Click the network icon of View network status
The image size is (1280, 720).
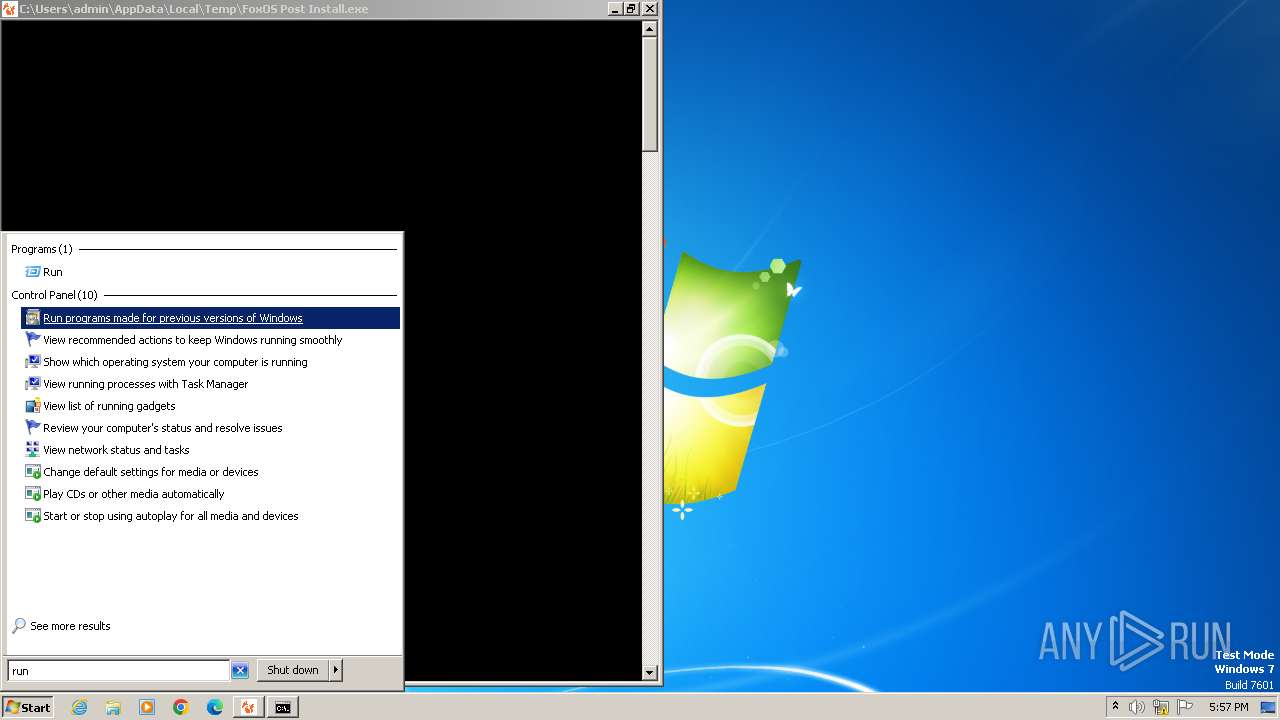click(33, 450)
